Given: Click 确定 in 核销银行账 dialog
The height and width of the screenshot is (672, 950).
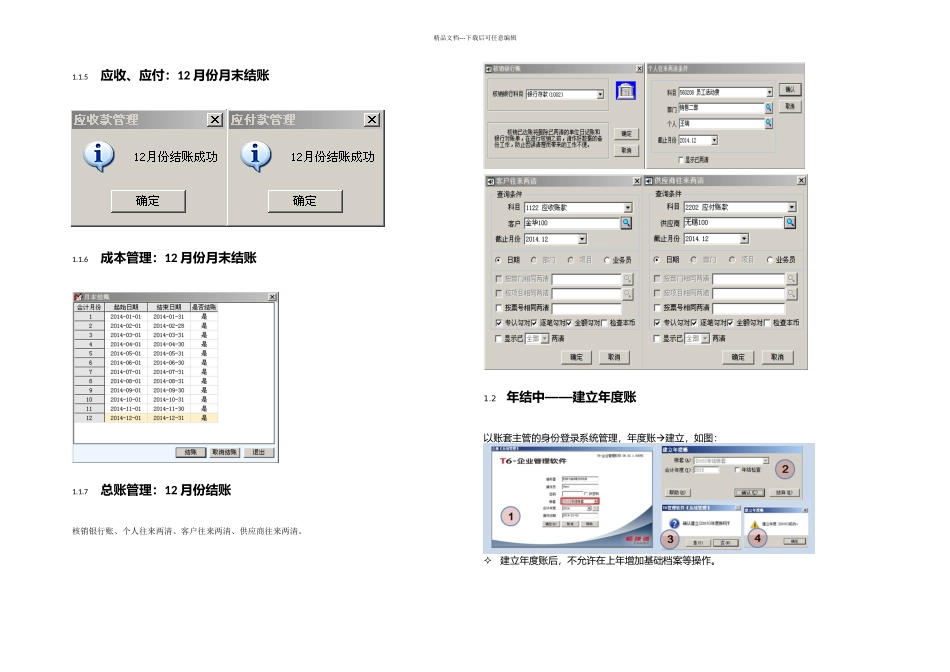Looking at the screenshot, I should click(x=626, y=134).
